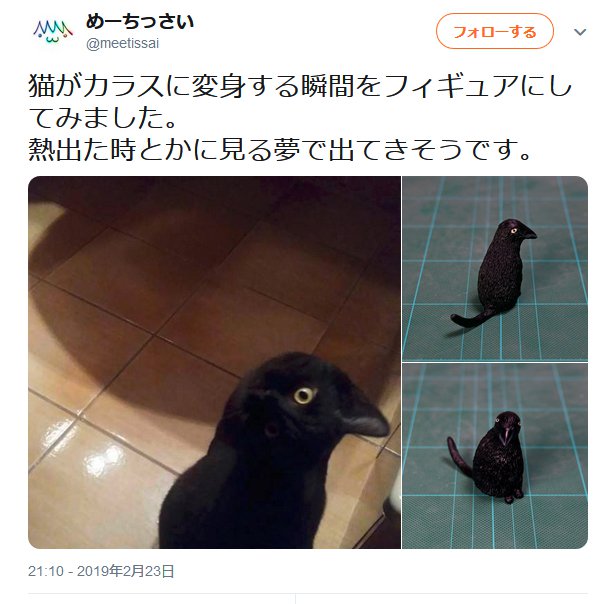Open the @meetissai handle link

click(122, 43)
